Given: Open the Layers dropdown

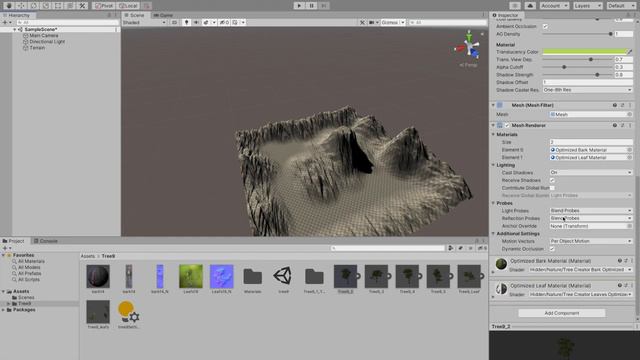Looking at the screenshot, I should pos(587,6).
